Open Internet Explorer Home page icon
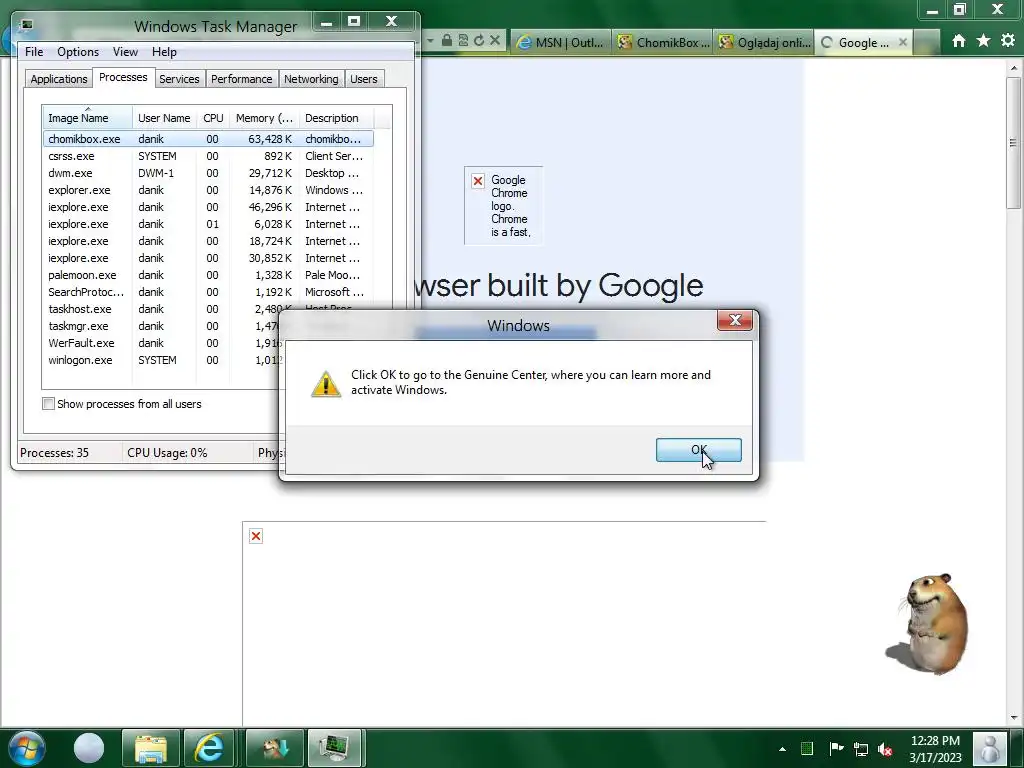The width and height of the screenshot is (1024, 768). (x=959, y=41)
